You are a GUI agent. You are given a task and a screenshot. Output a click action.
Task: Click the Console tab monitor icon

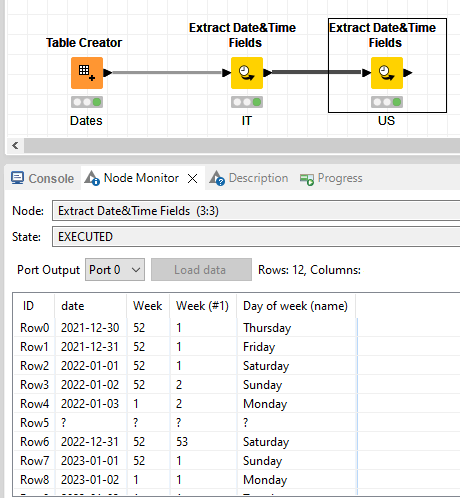(17, 178)
